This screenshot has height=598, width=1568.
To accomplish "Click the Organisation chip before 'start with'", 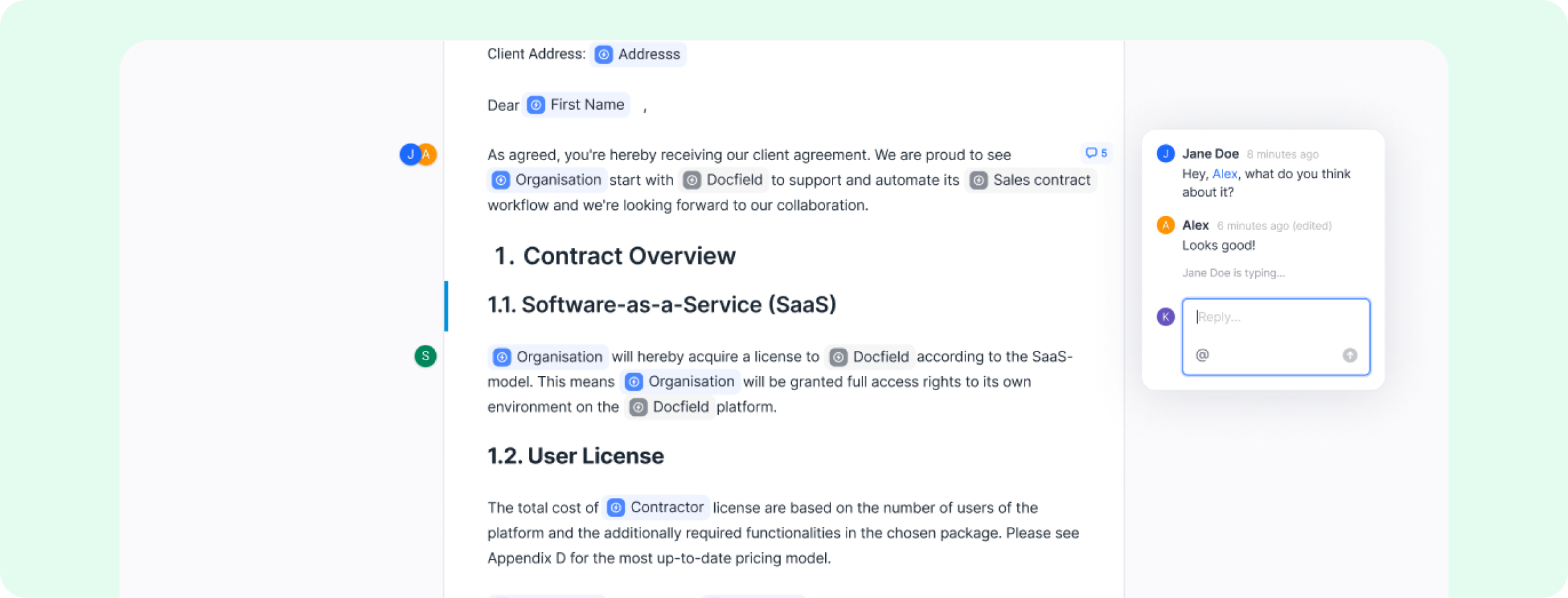I will pos(547,180).
